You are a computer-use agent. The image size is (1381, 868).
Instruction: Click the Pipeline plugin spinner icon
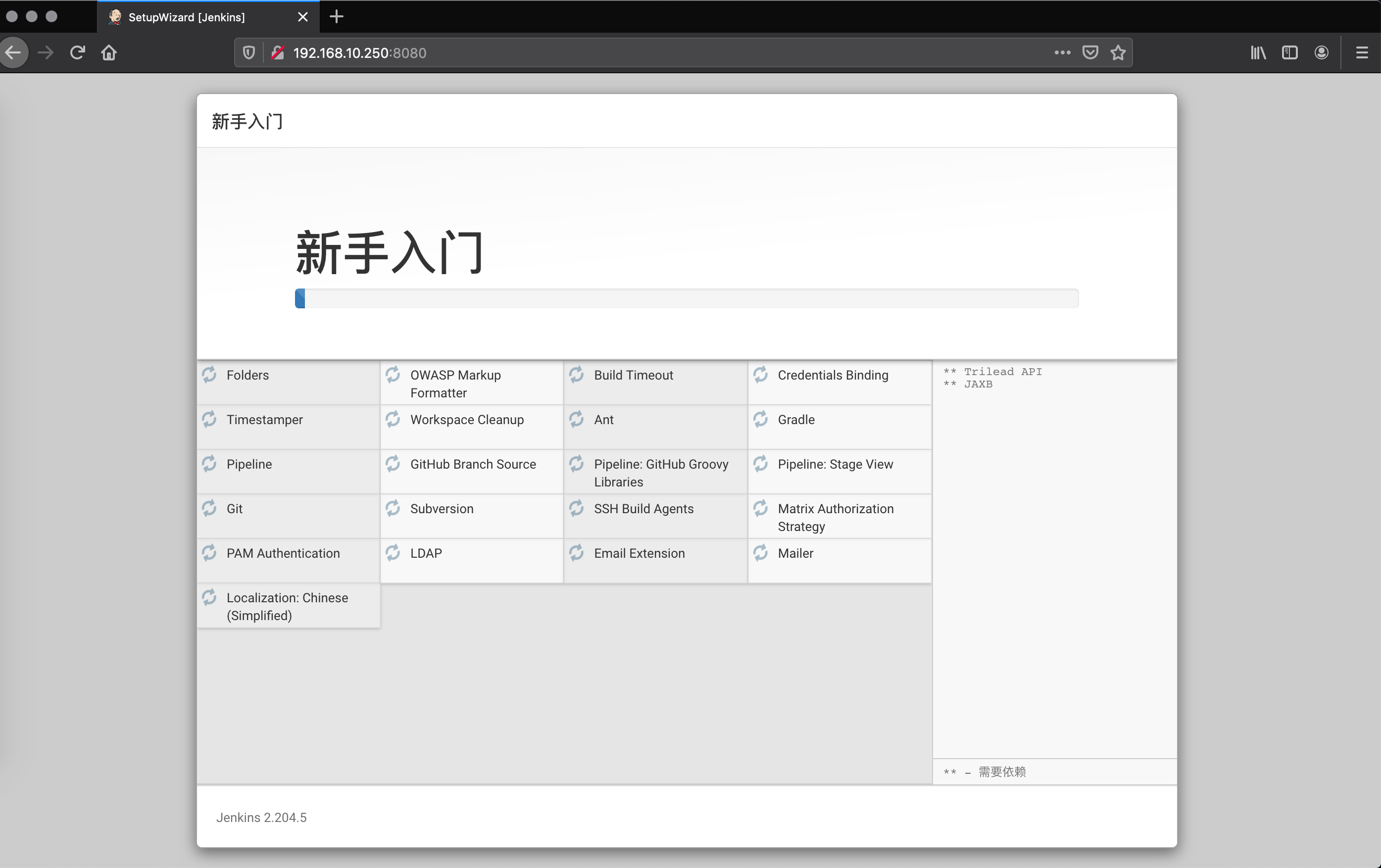209,463
